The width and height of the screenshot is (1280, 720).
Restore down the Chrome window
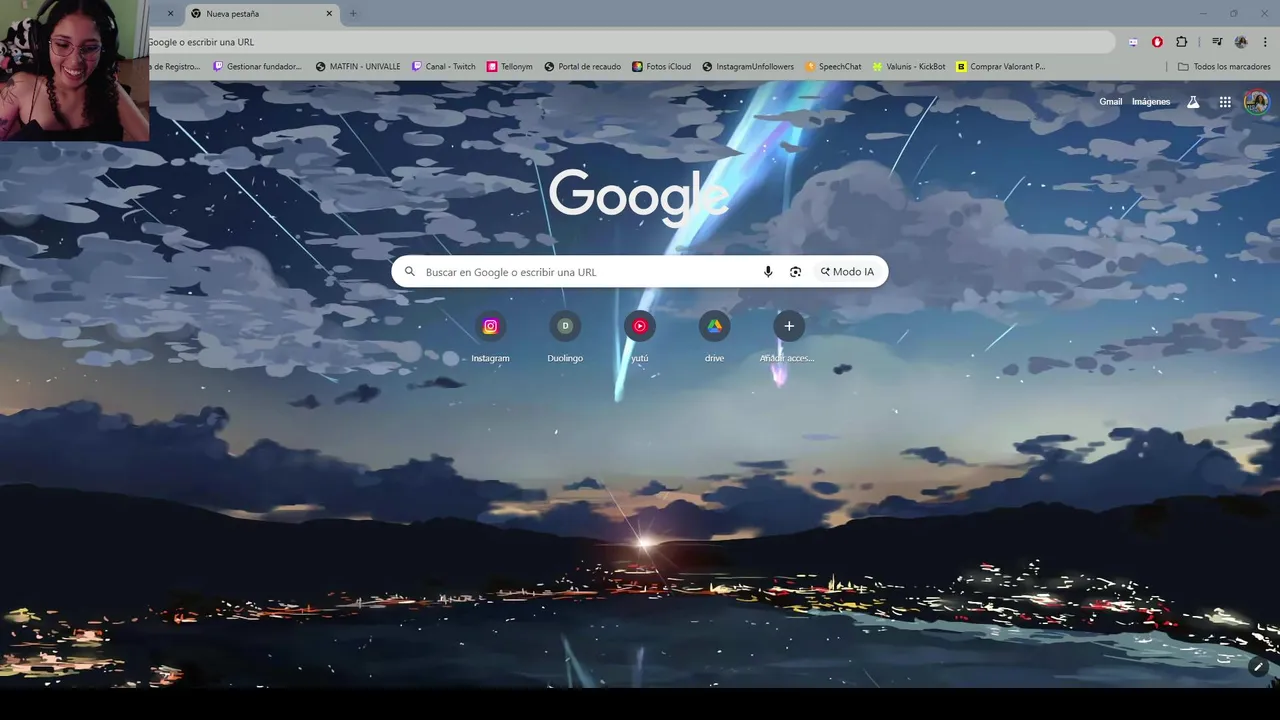pos(1234,13)
